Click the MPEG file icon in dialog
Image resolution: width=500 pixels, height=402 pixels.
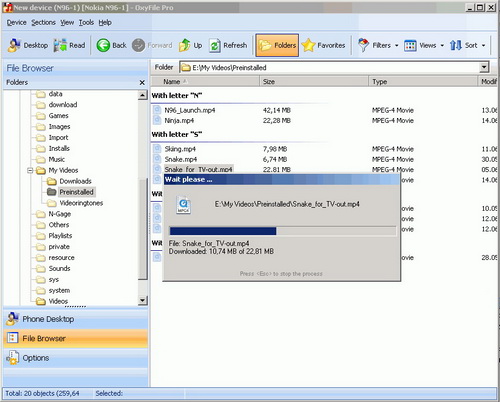click(184, 205)
